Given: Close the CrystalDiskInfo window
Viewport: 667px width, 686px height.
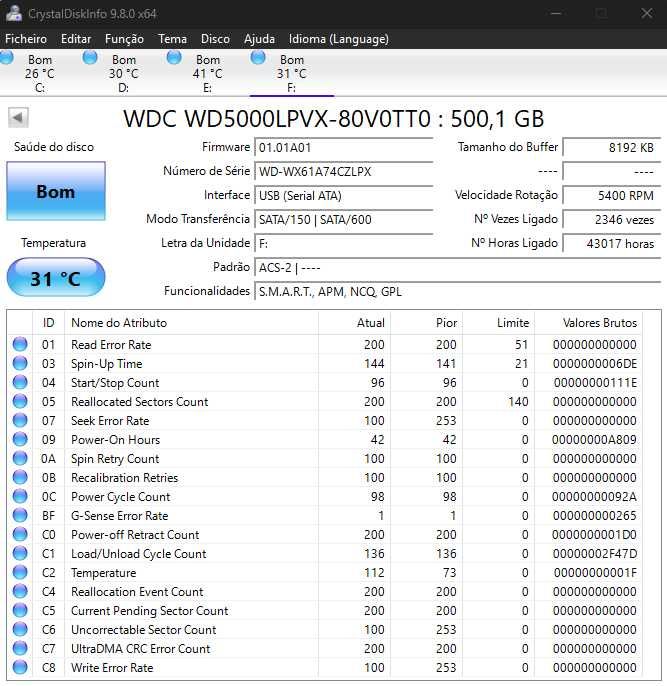Looking at the screenshot, I should pyautogui.click(x=646, y=13).
